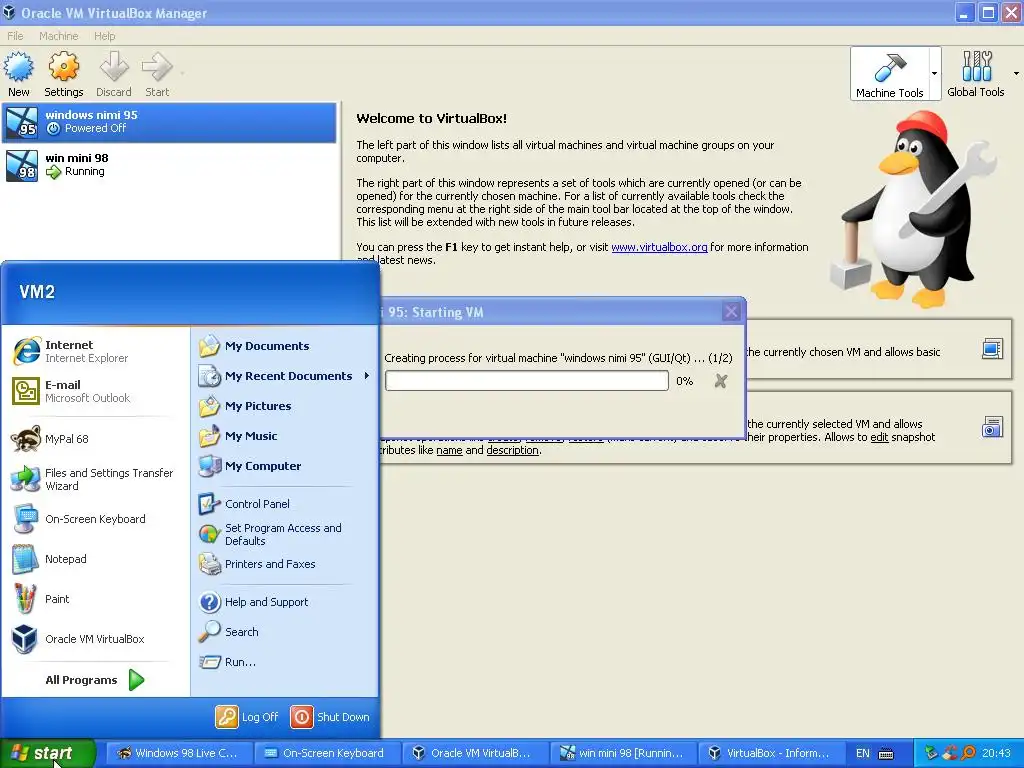
Task: Click the EN language indicator
Action: (x=862, y=753)
